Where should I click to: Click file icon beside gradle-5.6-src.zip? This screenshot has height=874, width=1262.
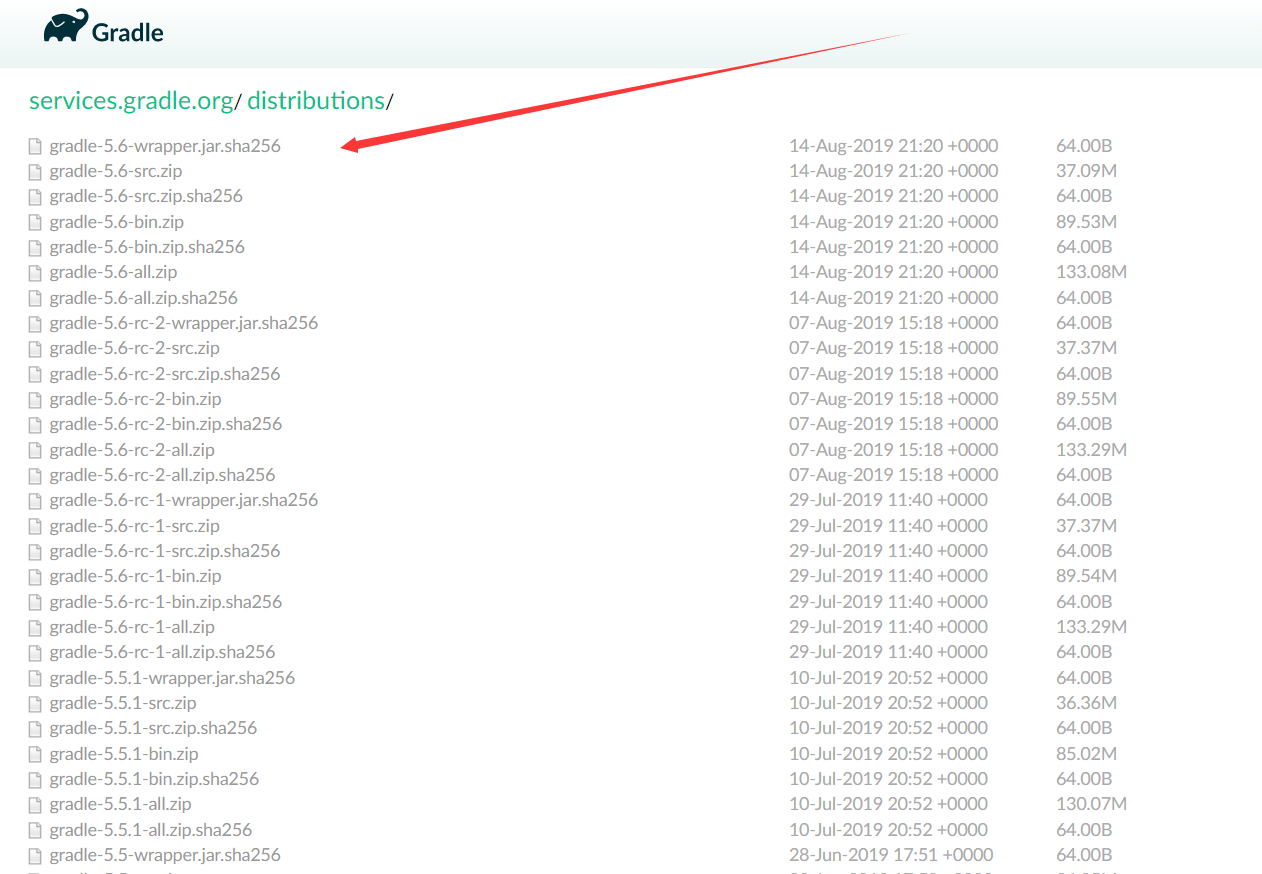pos(35,172)
